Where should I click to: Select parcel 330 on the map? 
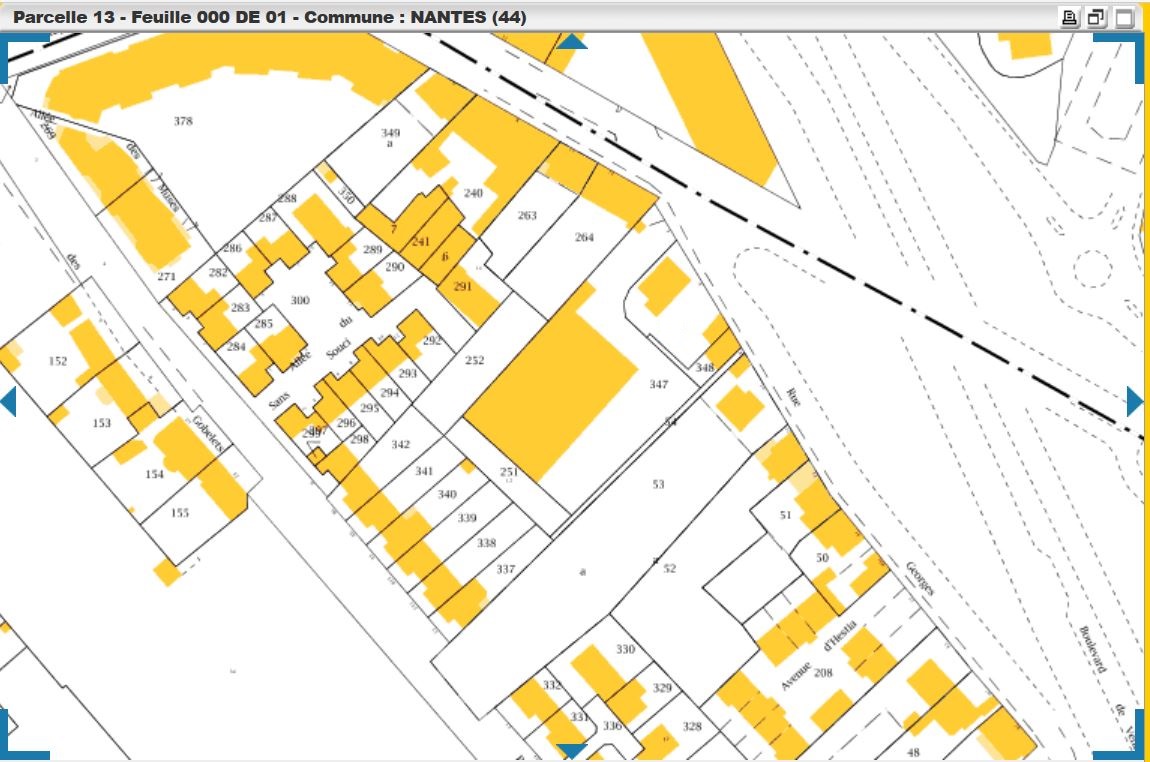[x=625, y=649]
